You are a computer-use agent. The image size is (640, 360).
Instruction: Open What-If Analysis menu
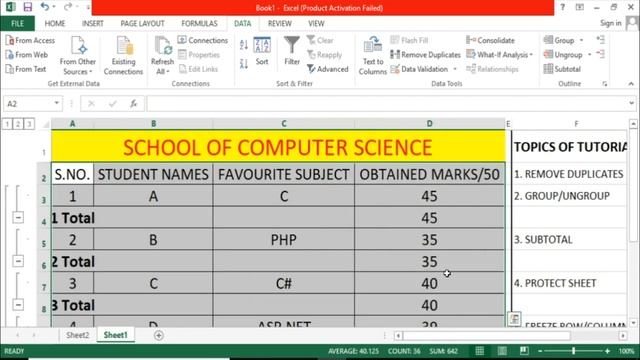tap(500, 55)
